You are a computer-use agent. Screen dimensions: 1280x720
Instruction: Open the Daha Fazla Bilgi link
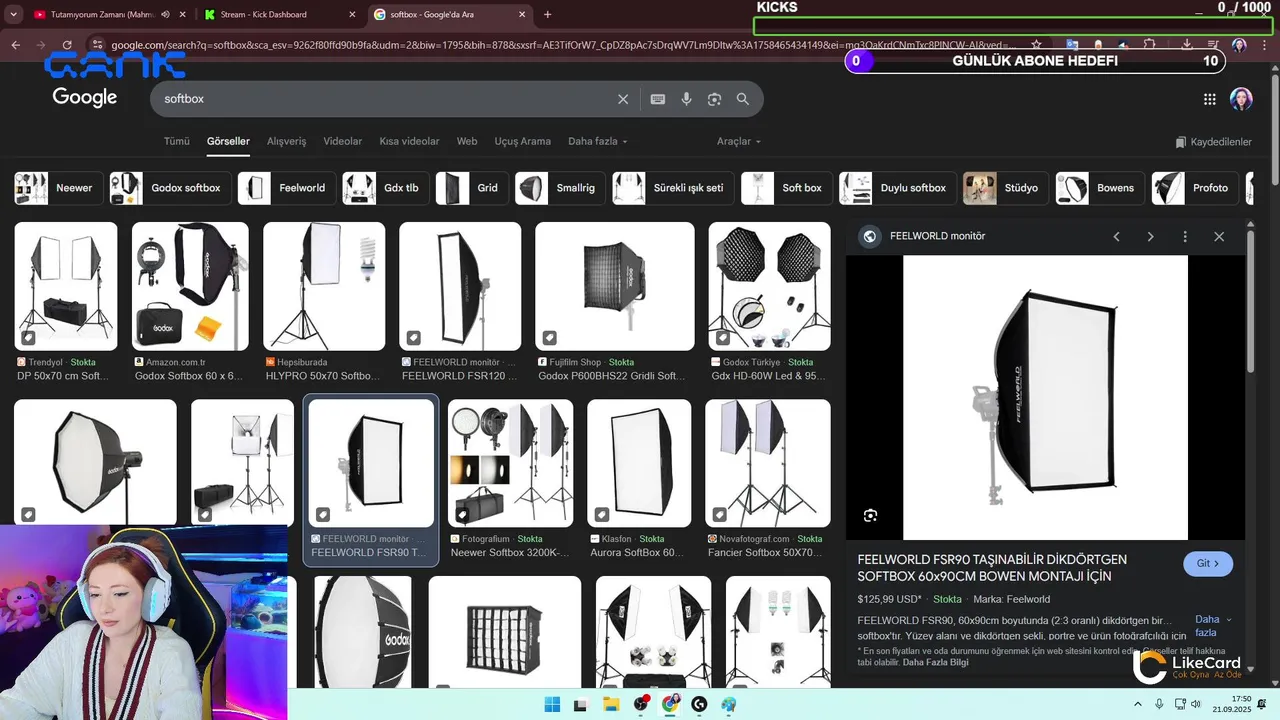coord(935,662)
